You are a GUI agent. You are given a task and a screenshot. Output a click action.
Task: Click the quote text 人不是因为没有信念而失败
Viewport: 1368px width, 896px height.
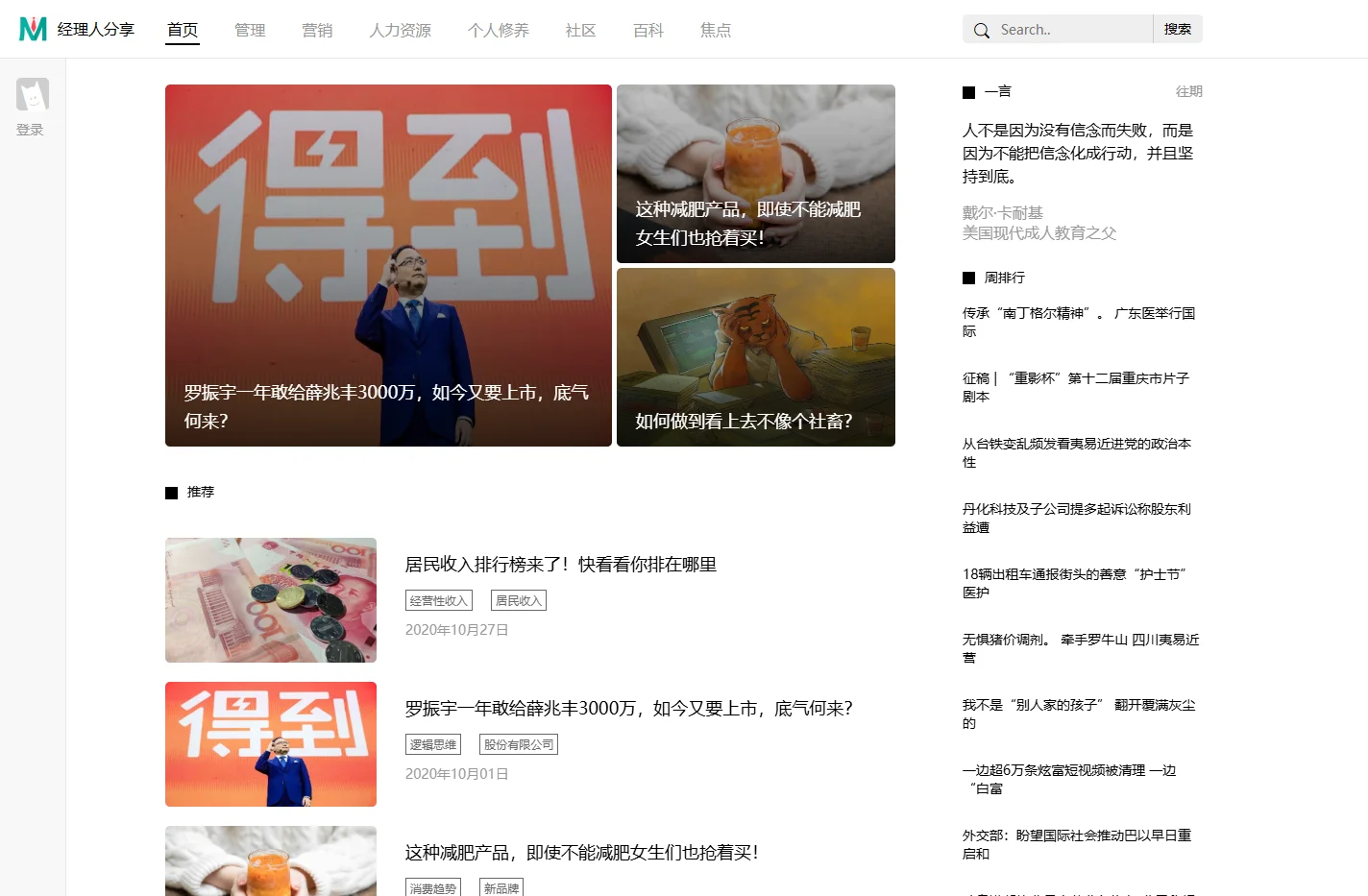1078,154
